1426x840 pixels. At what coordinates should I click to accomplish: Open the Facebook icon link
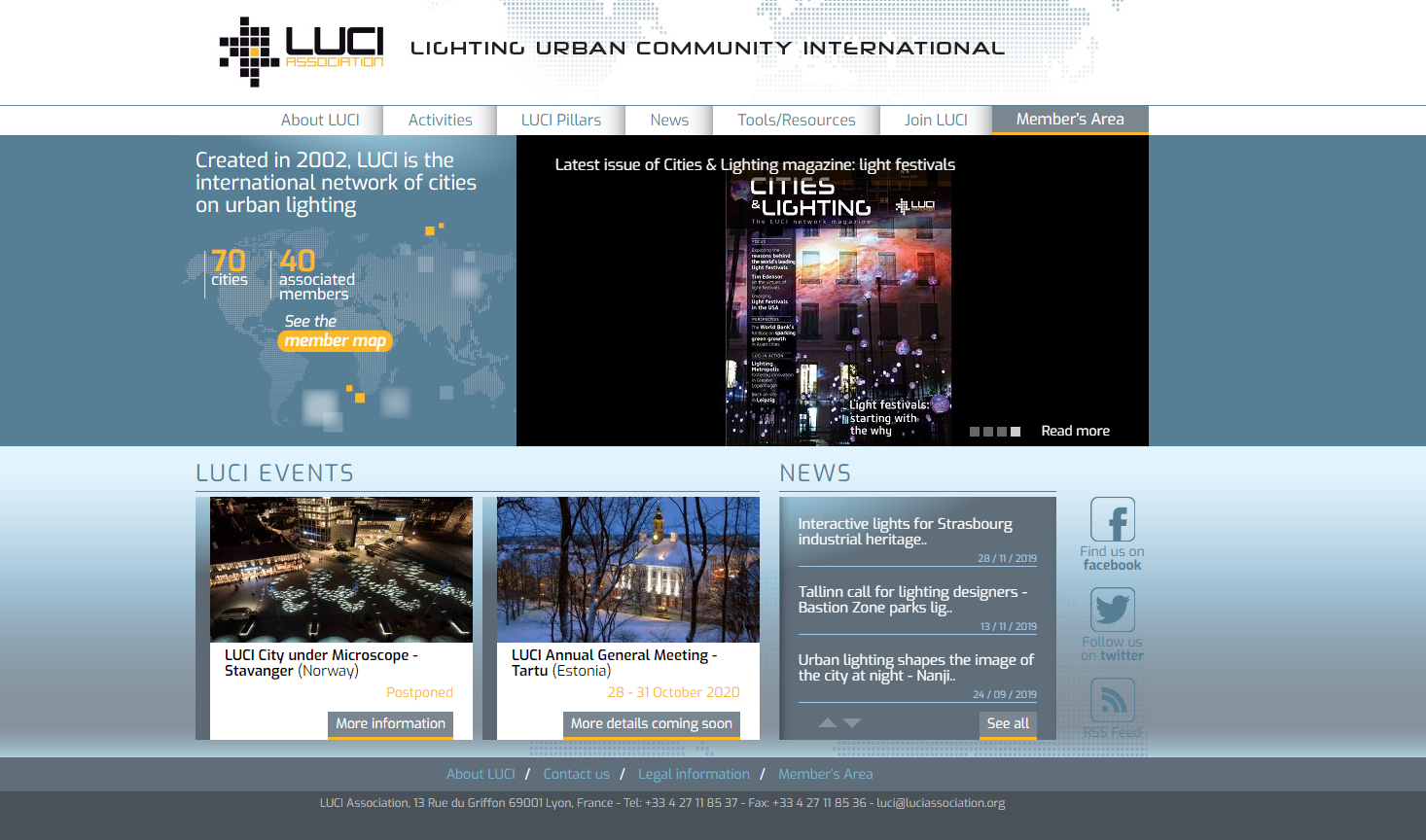(1112, 520)
